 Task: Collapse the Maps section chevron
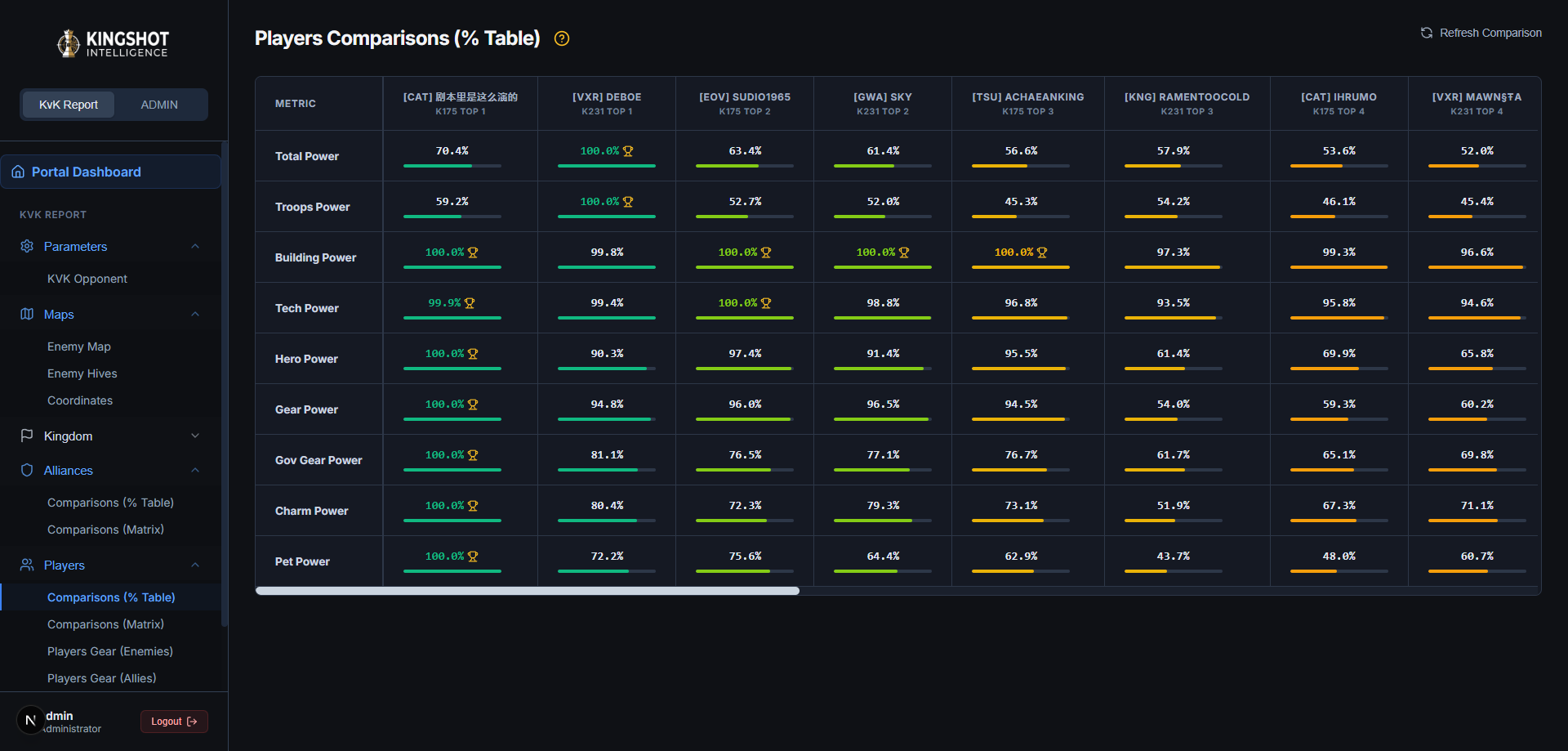[x=195, y=314]
